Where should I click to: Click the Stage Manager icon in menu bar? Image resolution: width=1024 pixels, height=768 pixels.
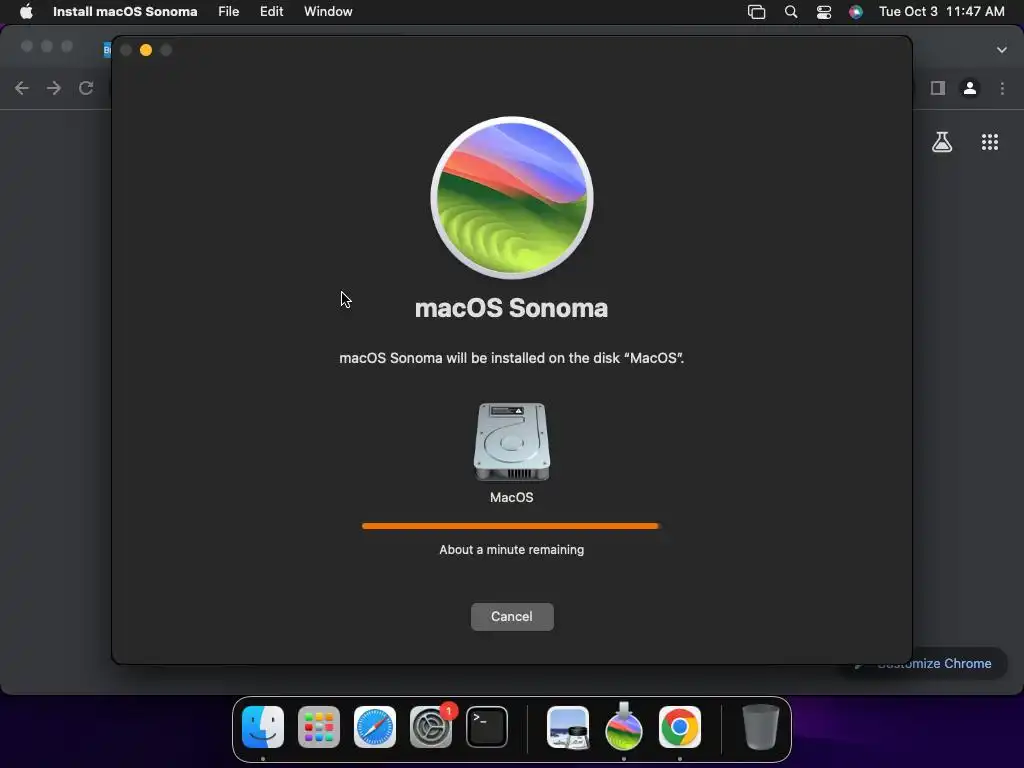point(756,12)
